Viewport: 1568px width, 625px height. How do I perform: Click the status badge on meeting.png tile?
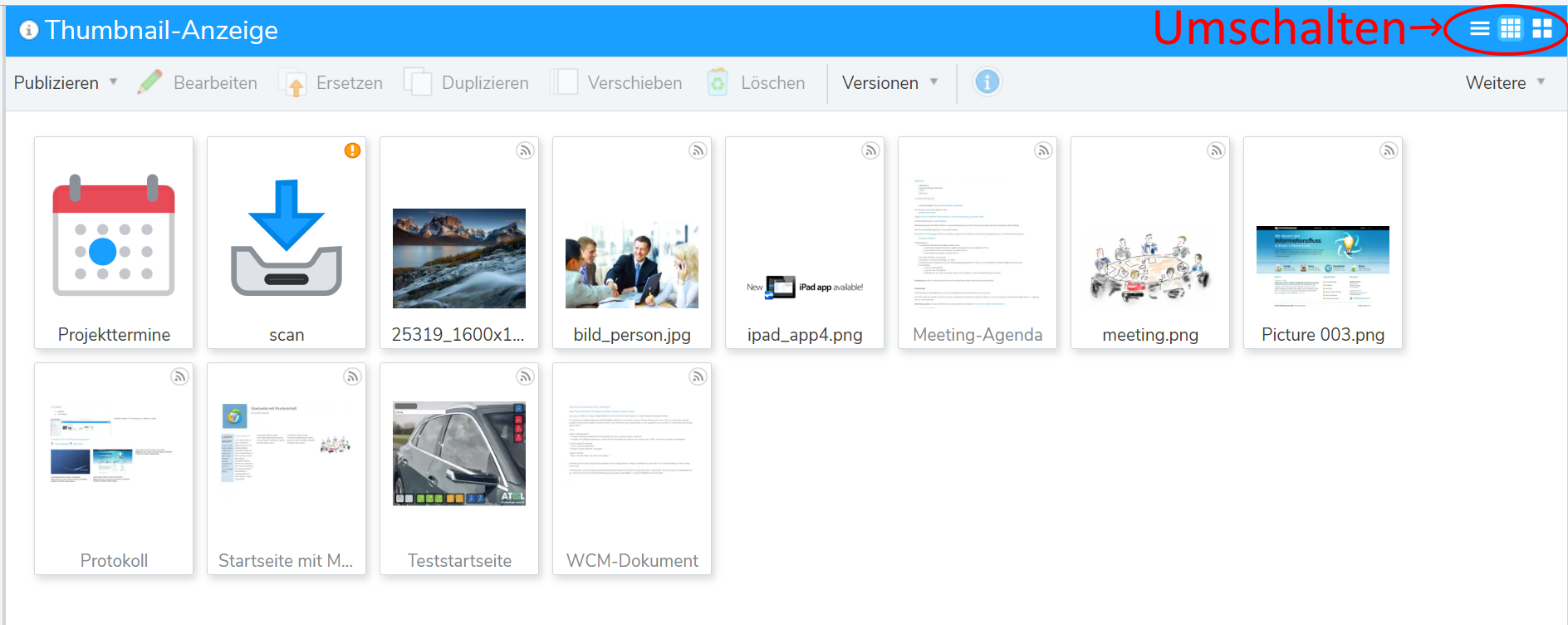(x=1216, y=150)
